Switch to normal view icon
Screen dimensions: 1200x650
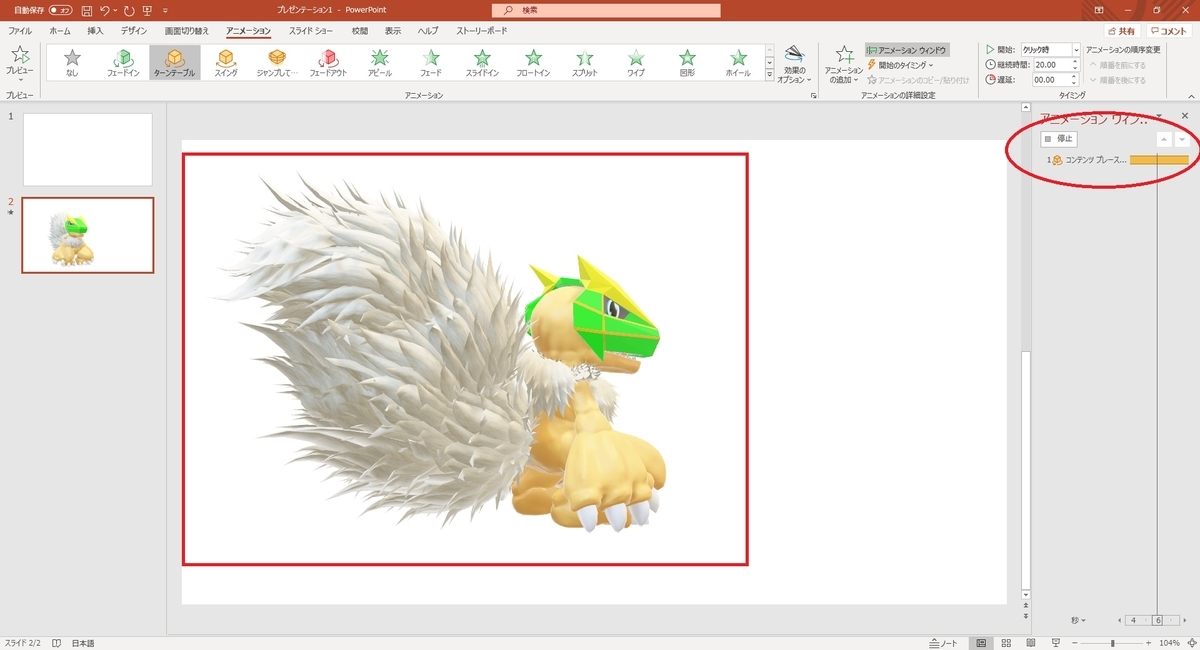click(x=982, y=643)
